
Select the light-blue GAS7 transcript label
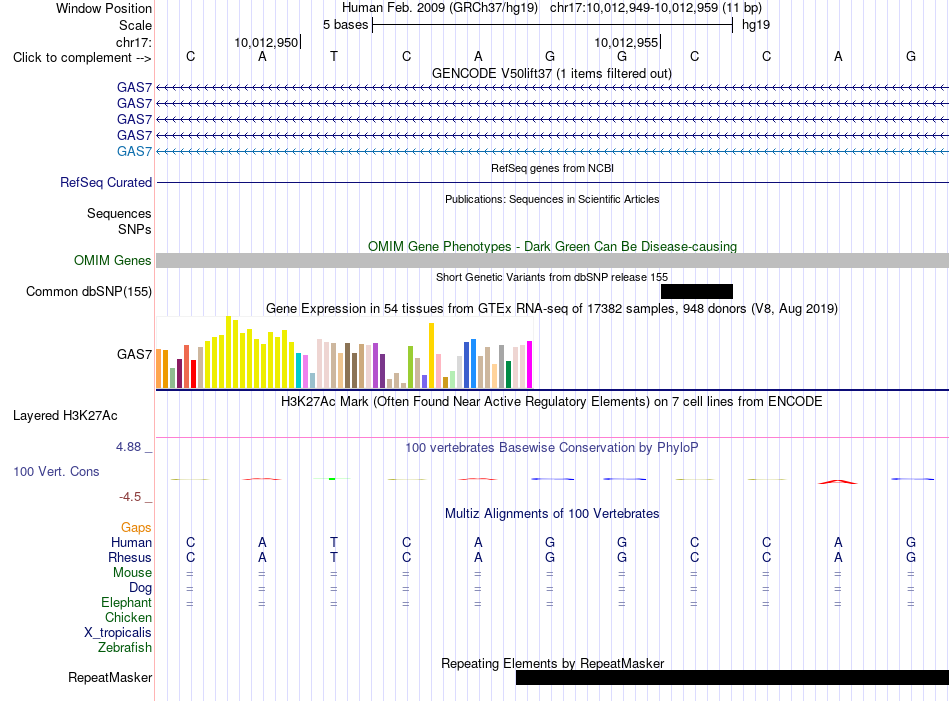(135, 151)
